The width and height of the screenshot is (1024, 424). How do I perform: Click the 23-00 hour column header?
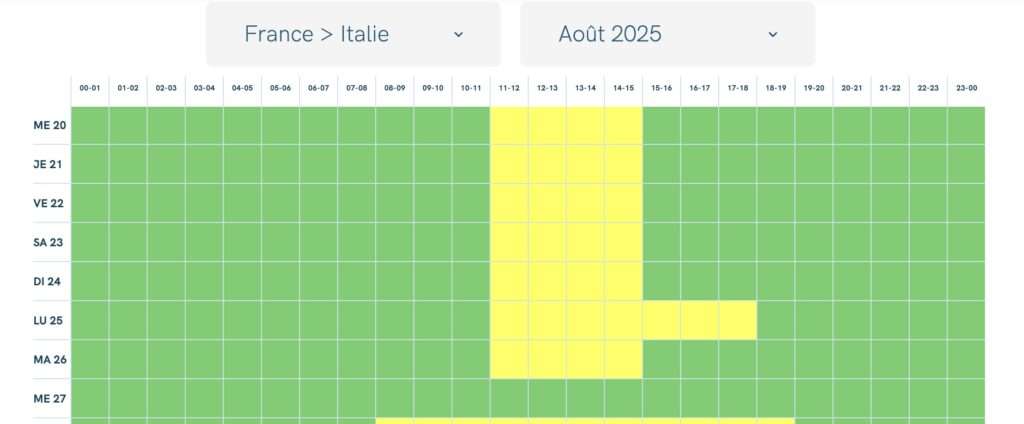967,88
